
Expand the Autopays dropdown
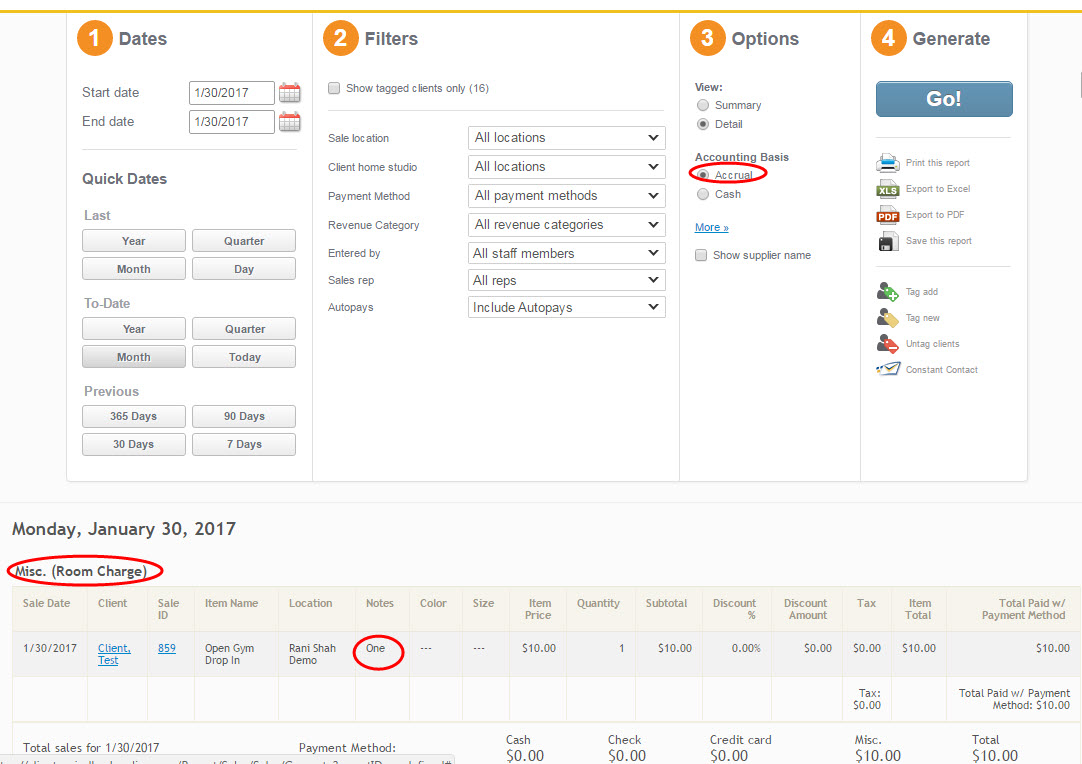coord(566,308)
